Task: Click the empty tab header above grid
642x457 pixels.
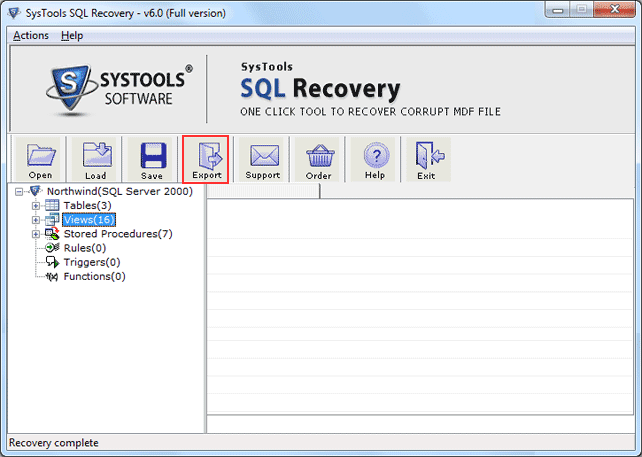Action: [263, 191]
